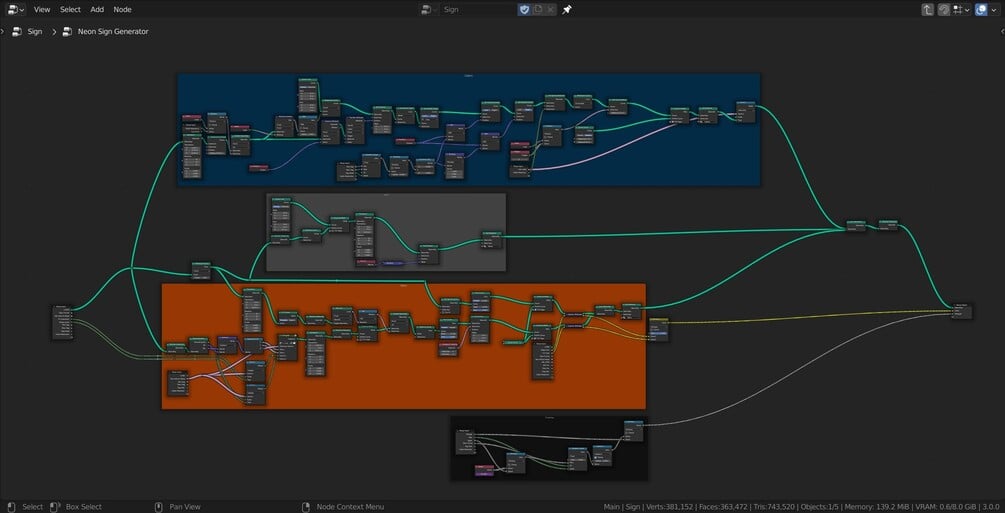
Task: Toggle the pin node tree icon
Action: (x=567, y=10)
